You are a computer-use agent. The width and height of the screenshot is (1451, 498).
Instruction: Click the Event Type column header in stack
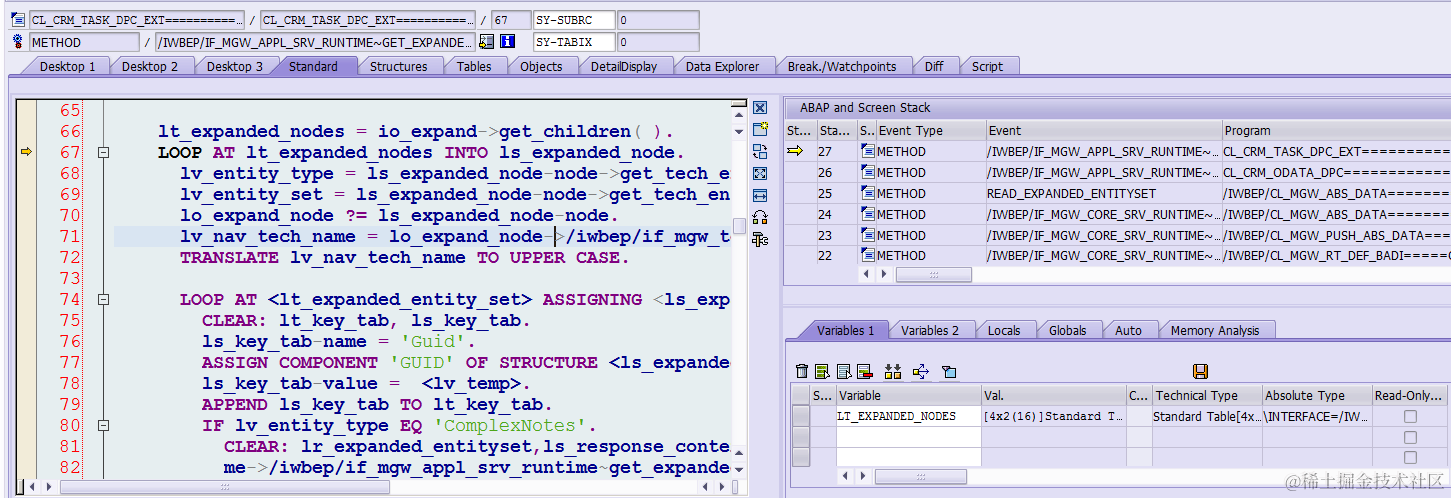coord(930,130)
